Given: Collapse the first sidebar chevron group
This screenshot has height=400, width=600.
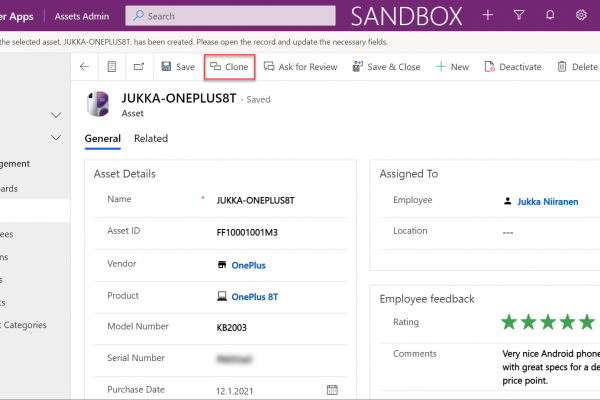Looking at the screenshot, I should click(56, 115).
